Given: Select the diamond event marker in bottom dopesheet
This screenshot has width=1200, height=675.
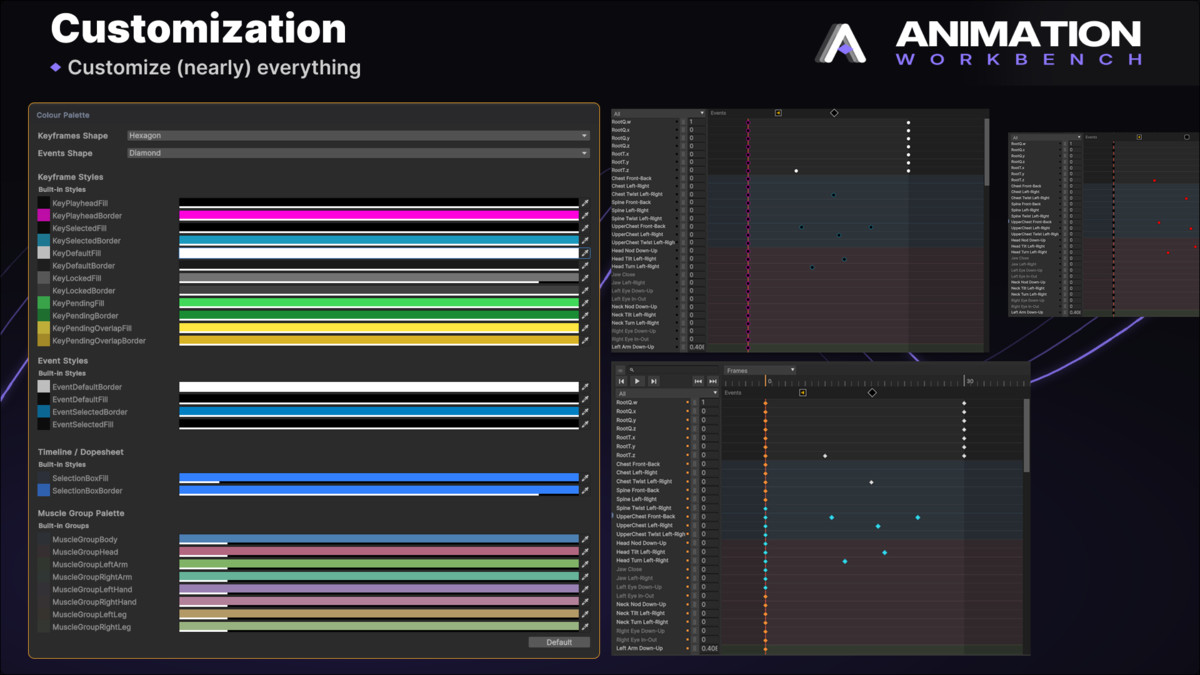Looking at the screenshot, I should point(872,393).
